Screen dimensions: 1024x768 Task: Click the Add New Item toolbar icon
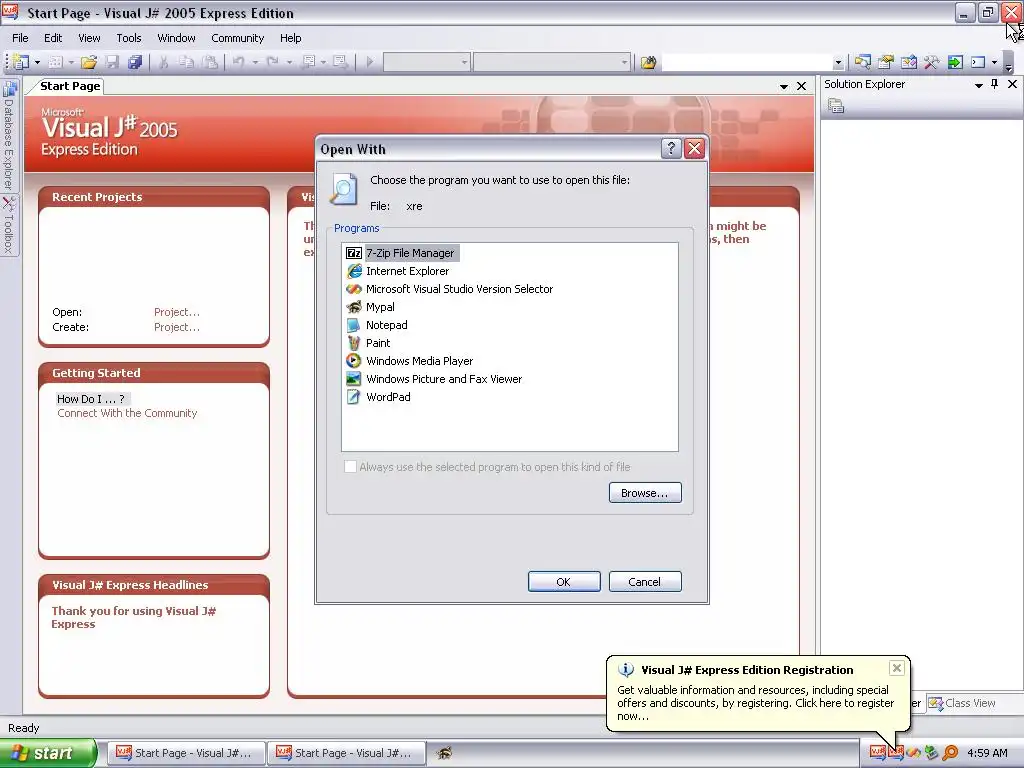click(56, 62)
